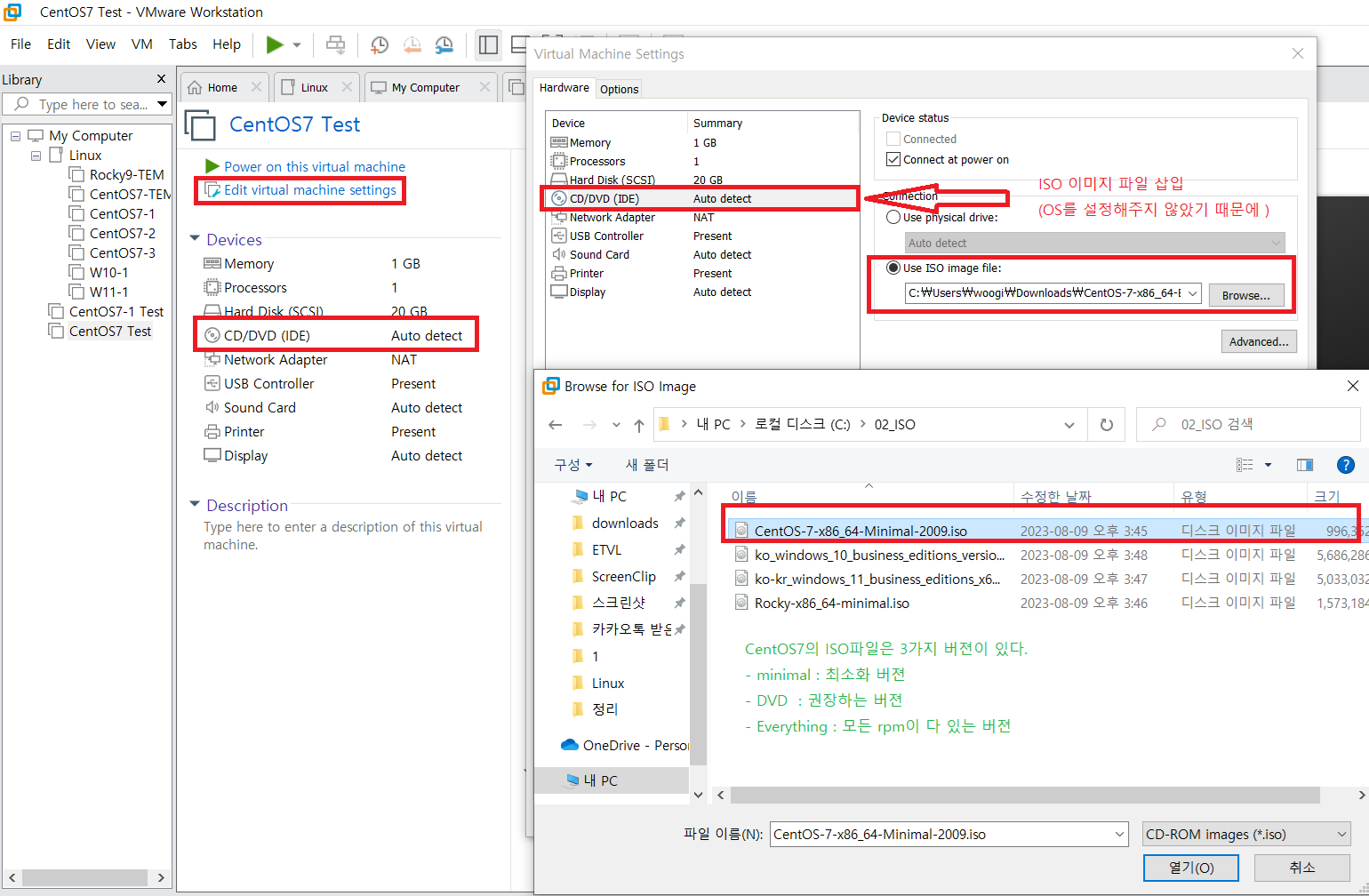Image resolution: width=1369 pixels, height=896 pixels.
Task: Open the ISO image path combo box dropdown
Action: pyautogui.click(x=1192, y=293)
